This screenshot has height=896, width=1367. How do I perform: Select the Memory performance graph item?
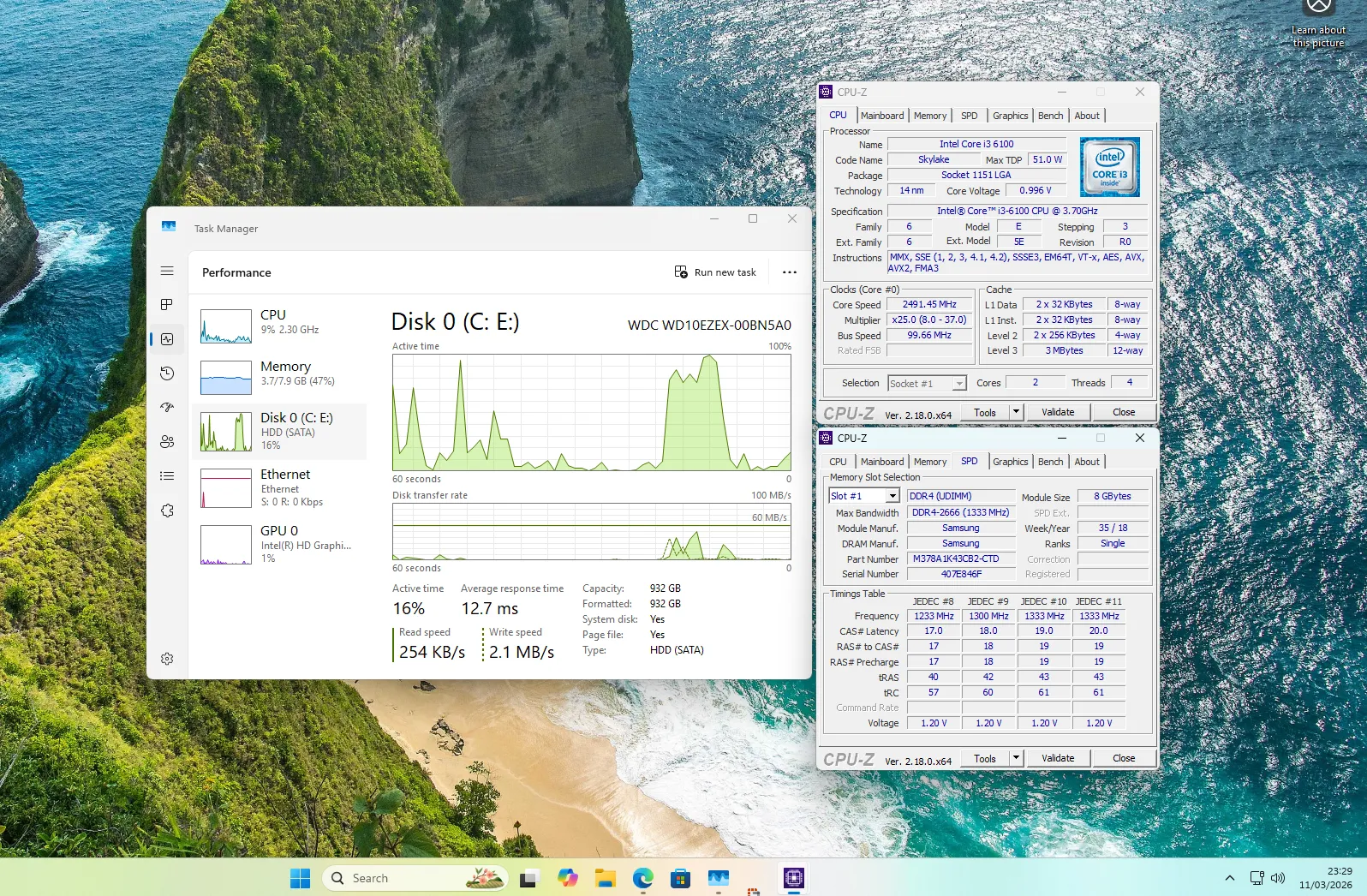283,373
